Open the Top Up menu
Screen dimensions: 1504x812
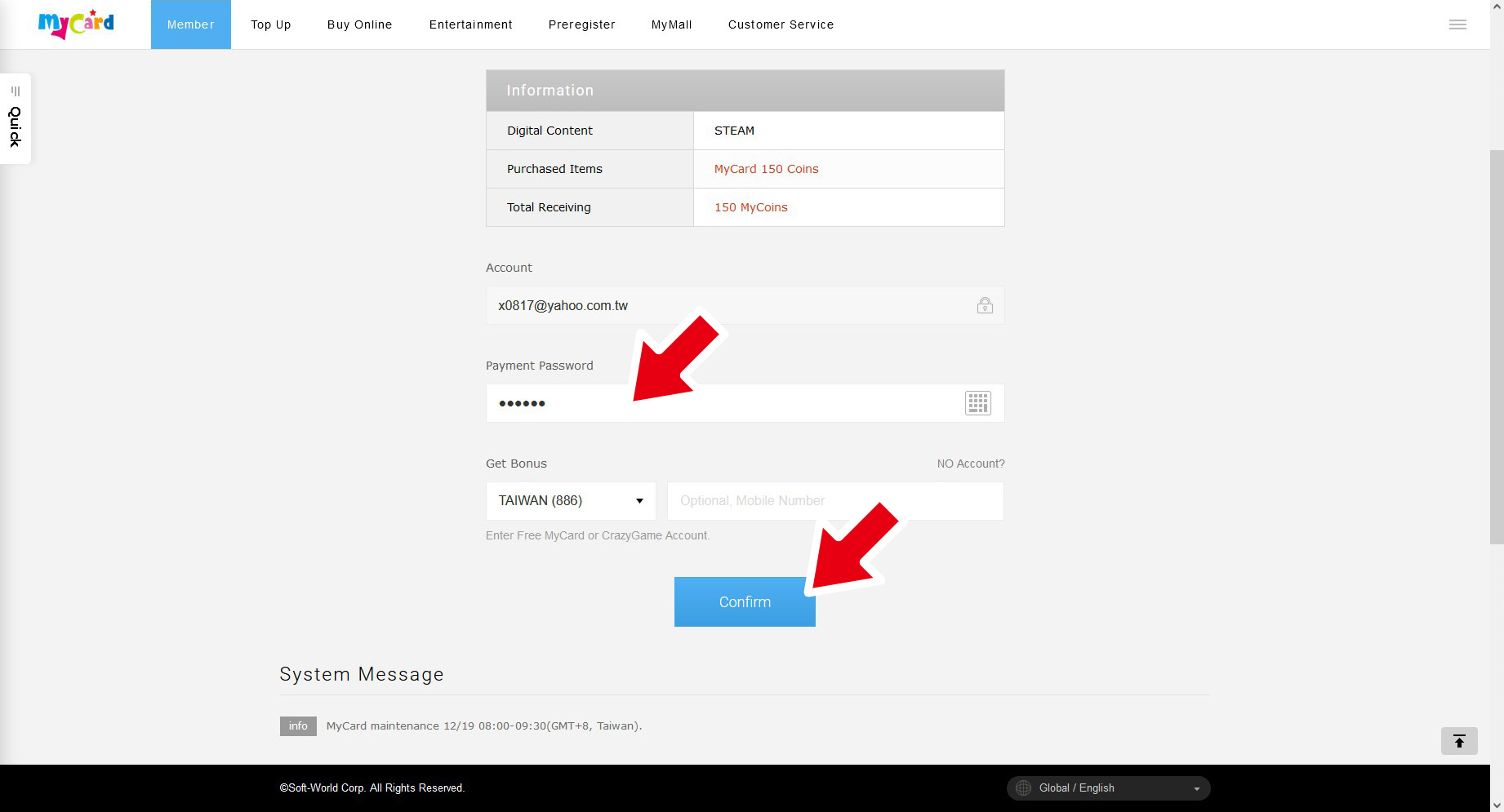coord(271,24)
